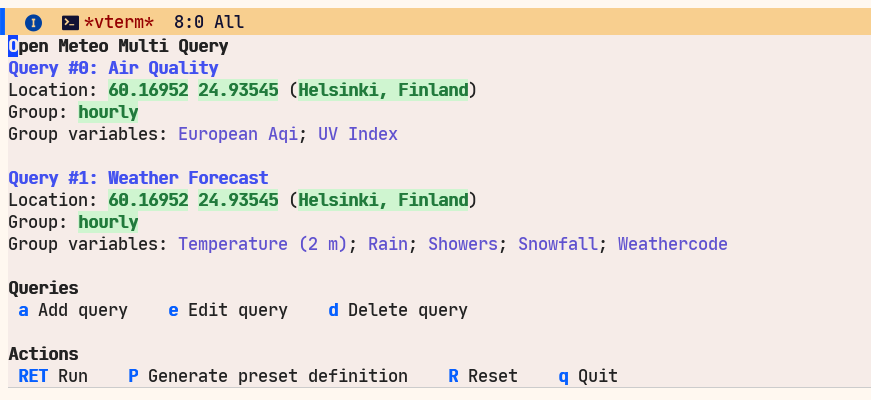Select the hourly group under Weather Forecast

click(x=108, y=222)
